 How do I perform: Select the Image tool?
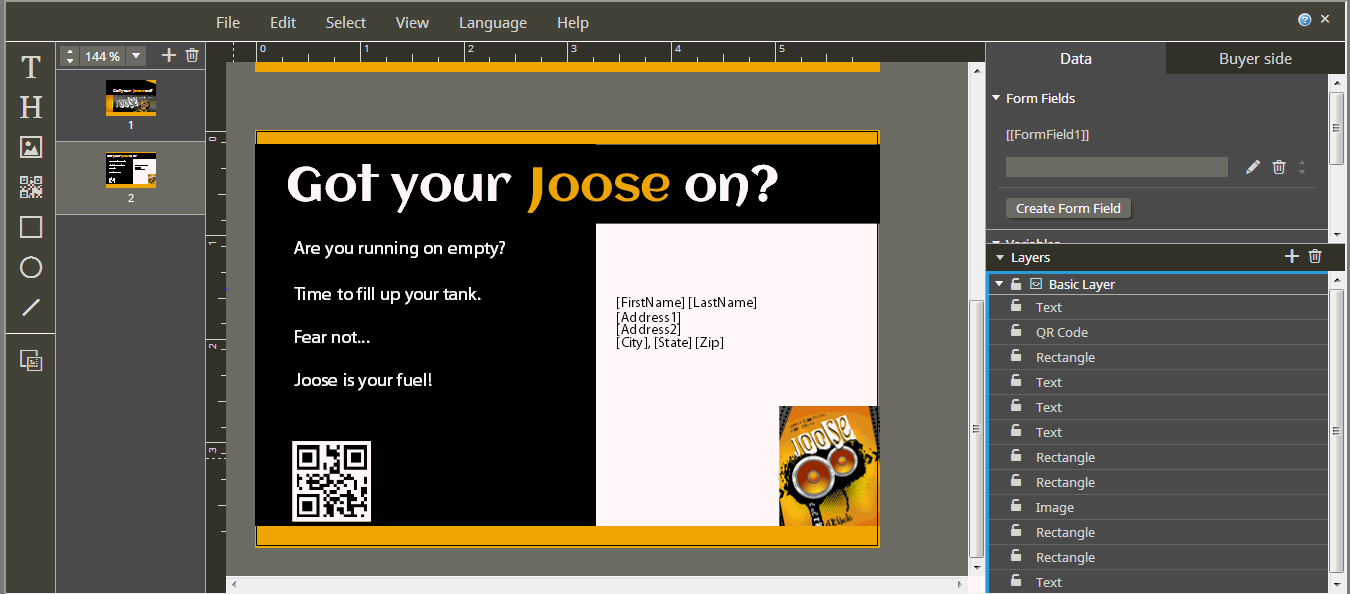pos(31,147)
